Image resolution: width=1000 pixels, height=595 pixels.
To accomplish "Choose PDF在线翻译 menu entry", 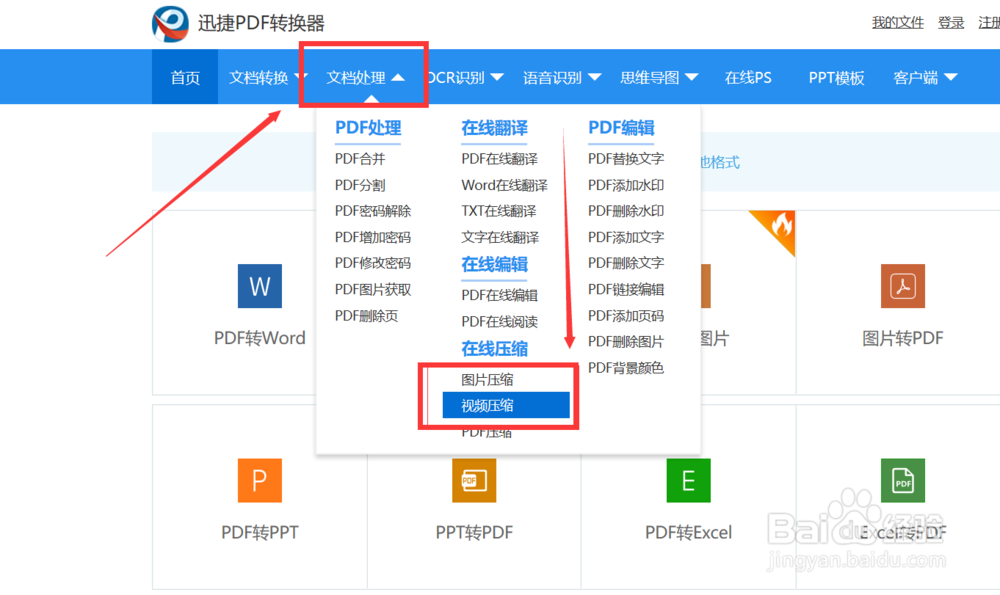I will (x=499, y=159).
